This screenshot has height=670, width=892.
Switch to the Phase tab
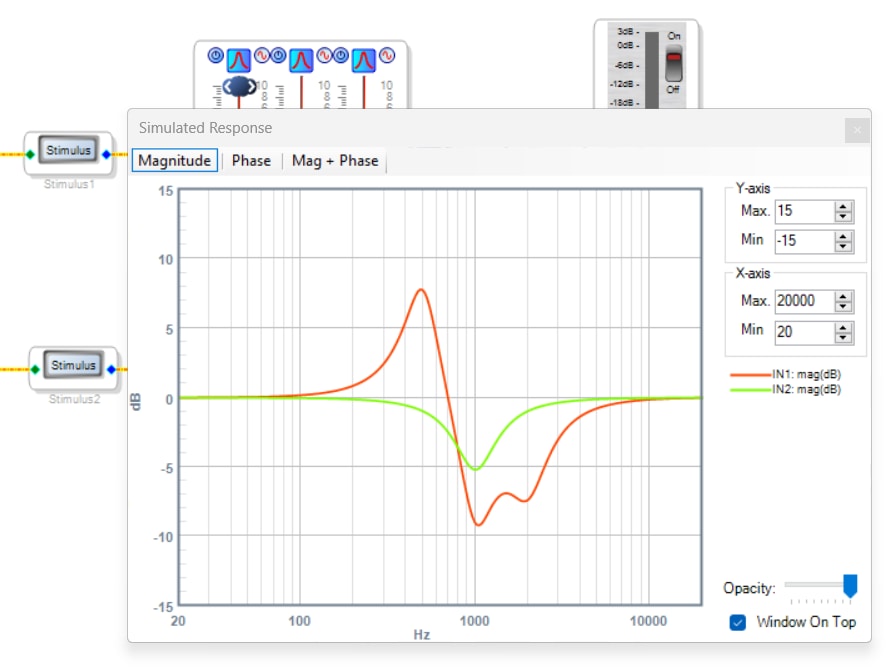251,160
